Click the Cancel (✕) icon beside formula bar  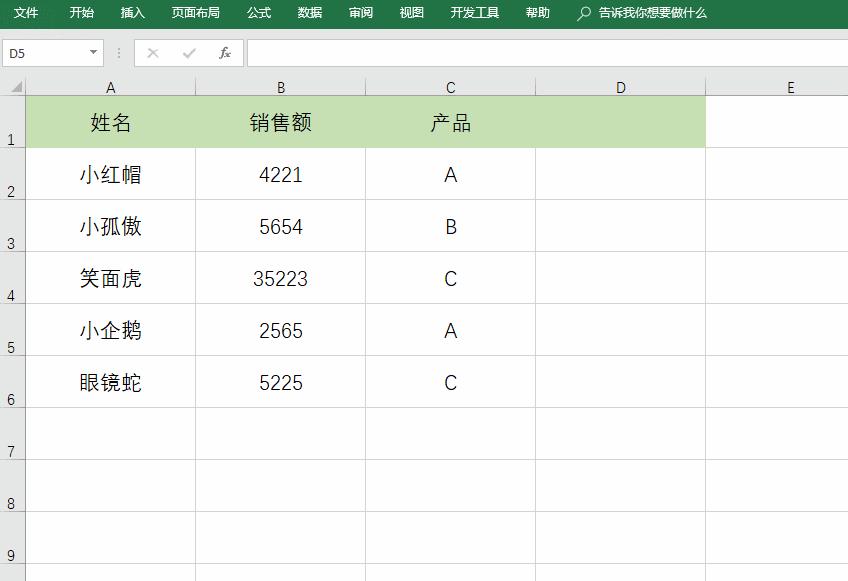click(152, 53)
